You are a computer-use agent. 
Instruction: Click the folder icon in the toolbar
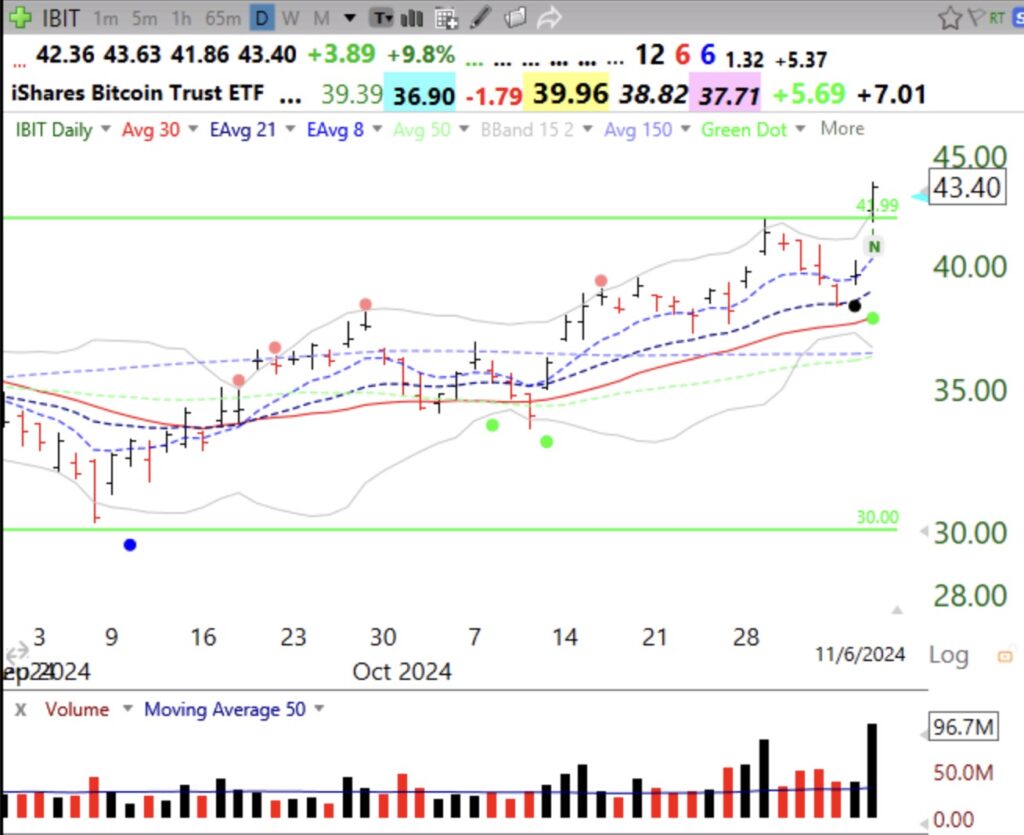coord(515,18)
